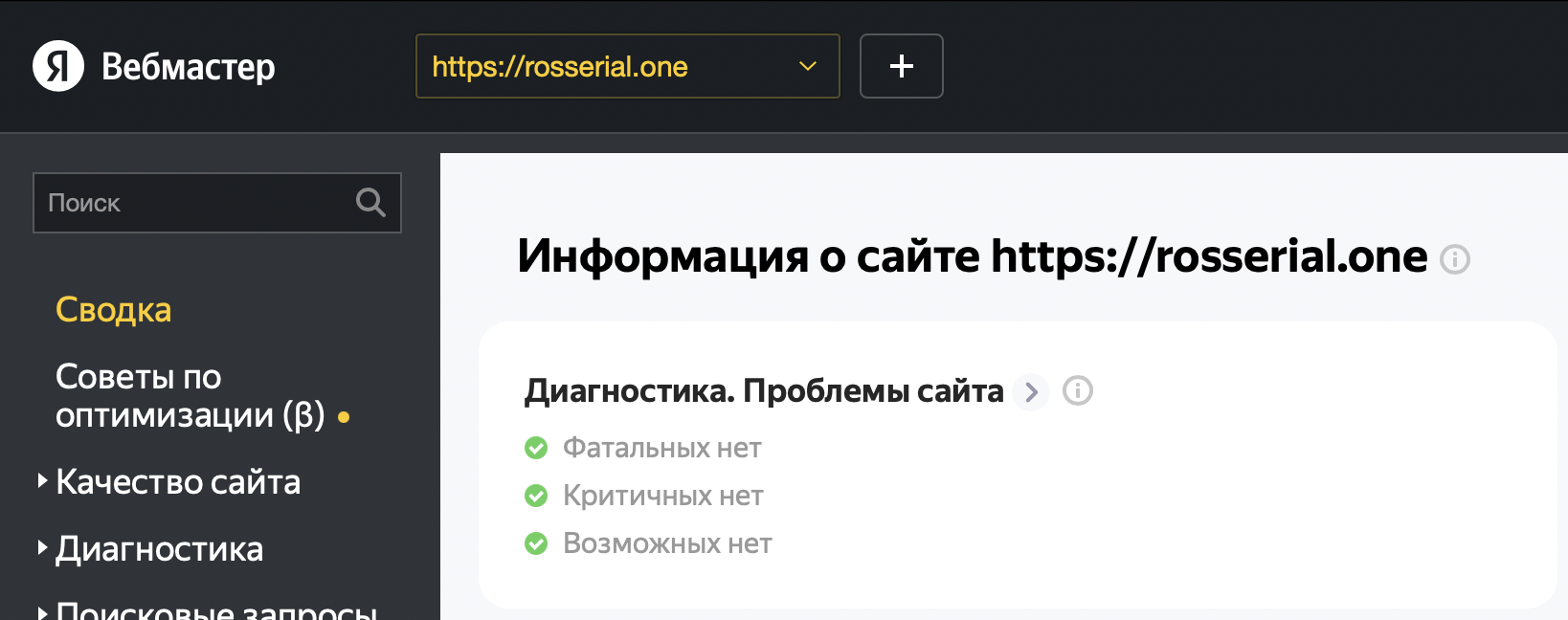Click the Возможных нет status text
This screenshot has height=620, width=1568.
tap(667, 543)
